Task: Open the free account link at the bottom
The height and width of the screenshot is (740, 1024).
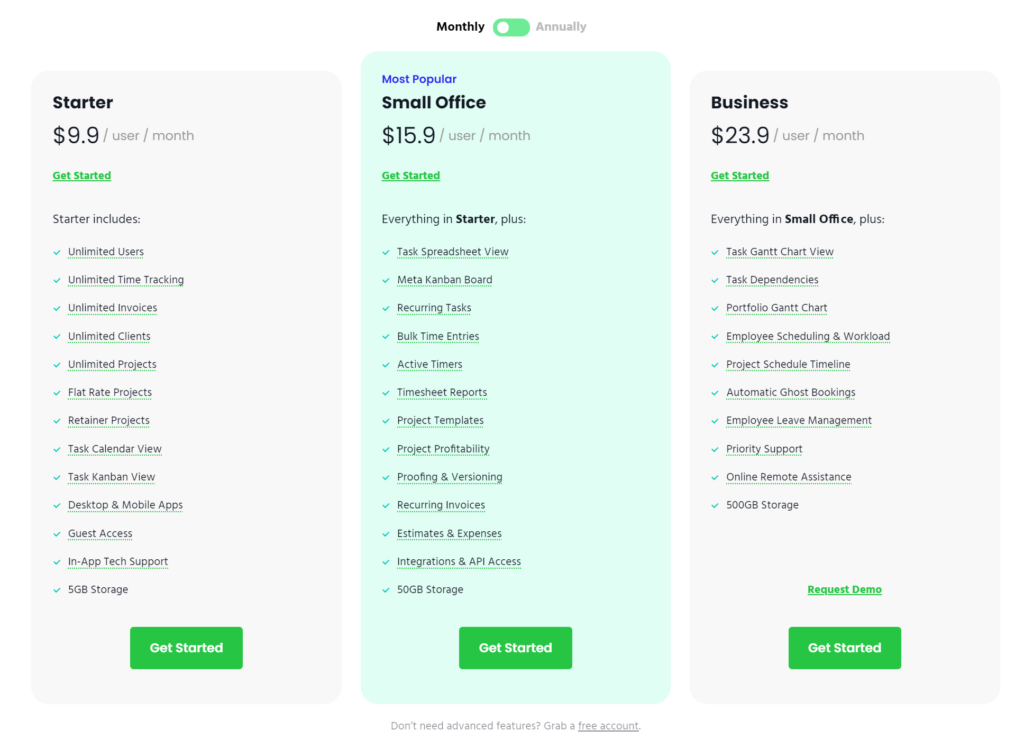Action: (x=608, y=726)
